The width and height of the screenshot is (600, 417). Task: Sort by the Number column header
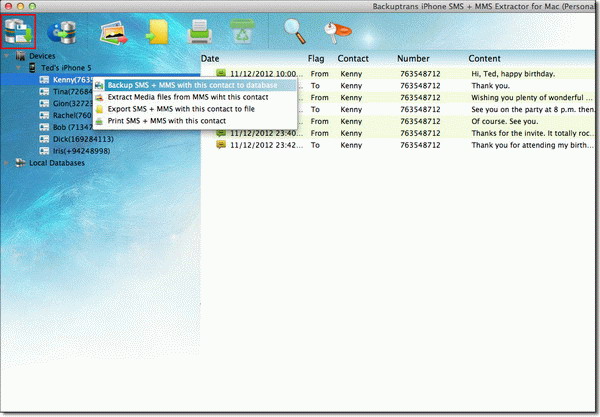413,59
